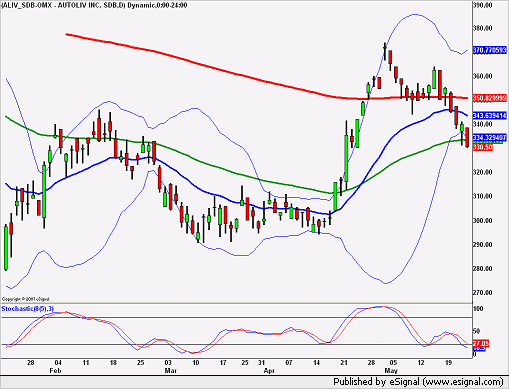This screenshot has height=389, width=509.
Task: Click the 360.00 price axis label
Action: coord(483,76)
